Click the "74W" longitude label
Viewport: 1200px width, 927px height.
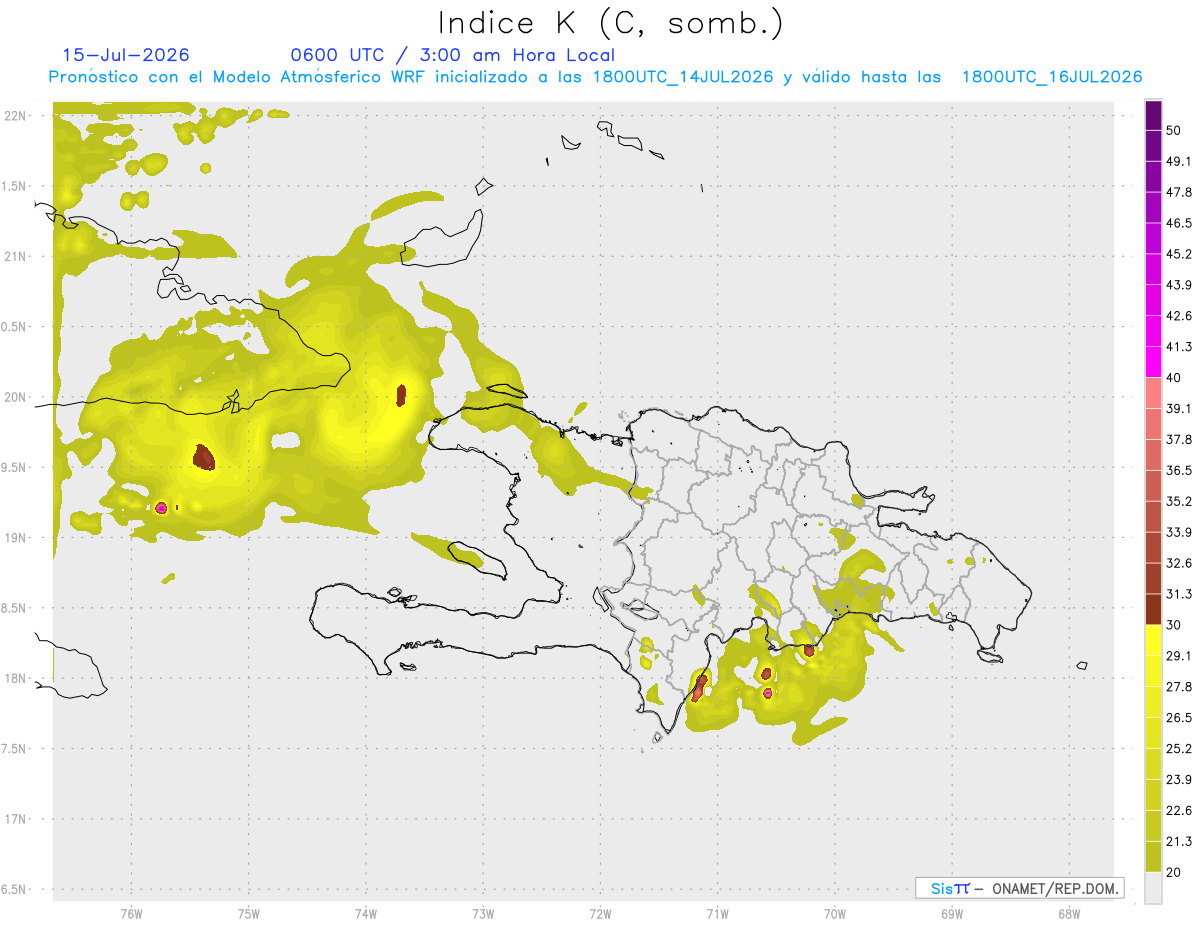[365, 913]
